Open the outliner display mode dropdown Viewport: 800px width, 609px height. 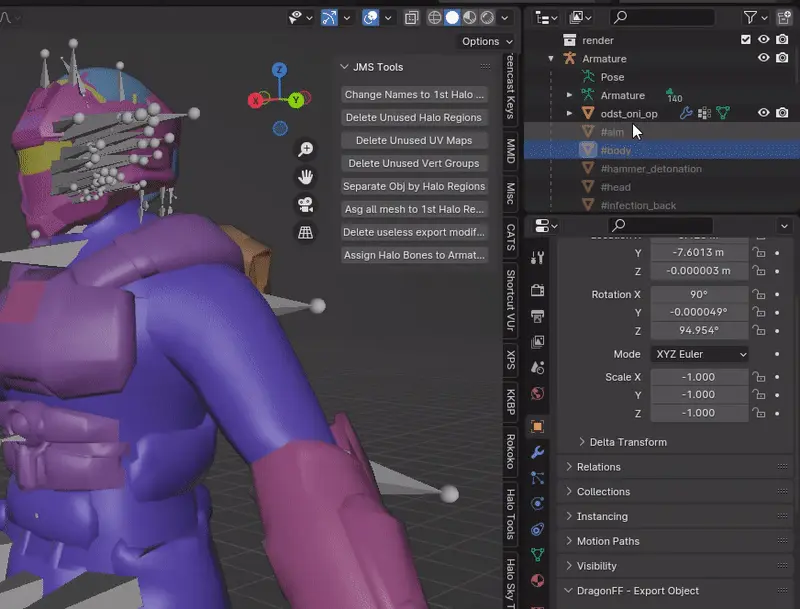click(582, 17)
